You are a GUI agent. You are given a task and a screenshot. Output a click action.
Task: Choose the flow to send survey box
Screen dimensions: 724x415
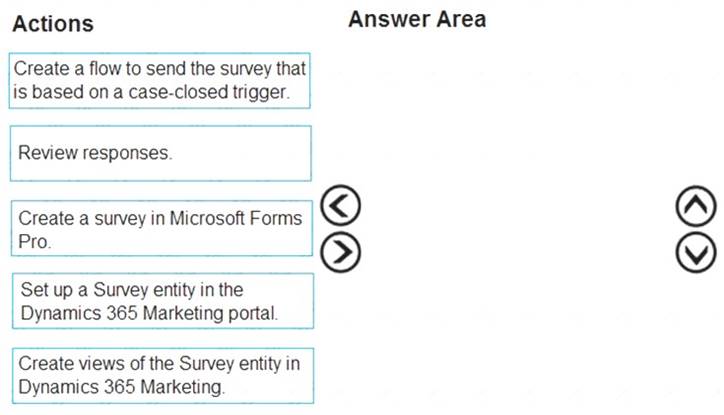pyautogui.click(x=160, y=81)
